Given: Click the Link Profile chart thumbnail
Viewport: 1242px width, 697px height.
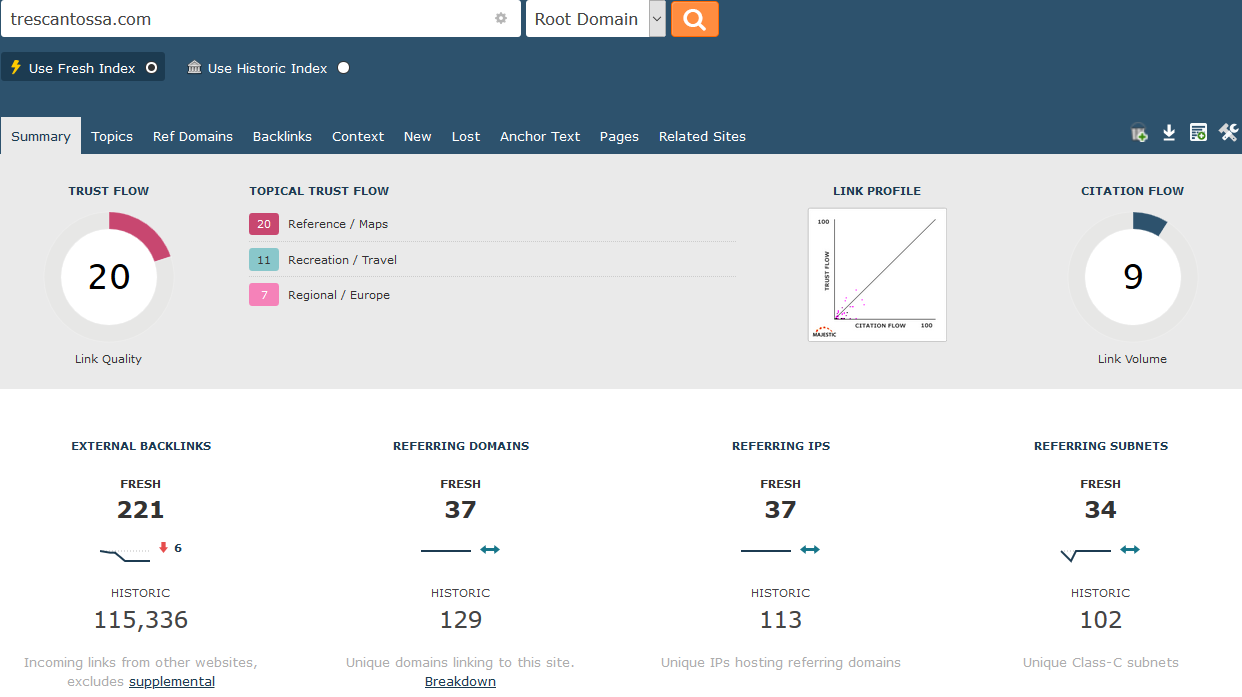Looking at the screenshot, I should (877, 275).
